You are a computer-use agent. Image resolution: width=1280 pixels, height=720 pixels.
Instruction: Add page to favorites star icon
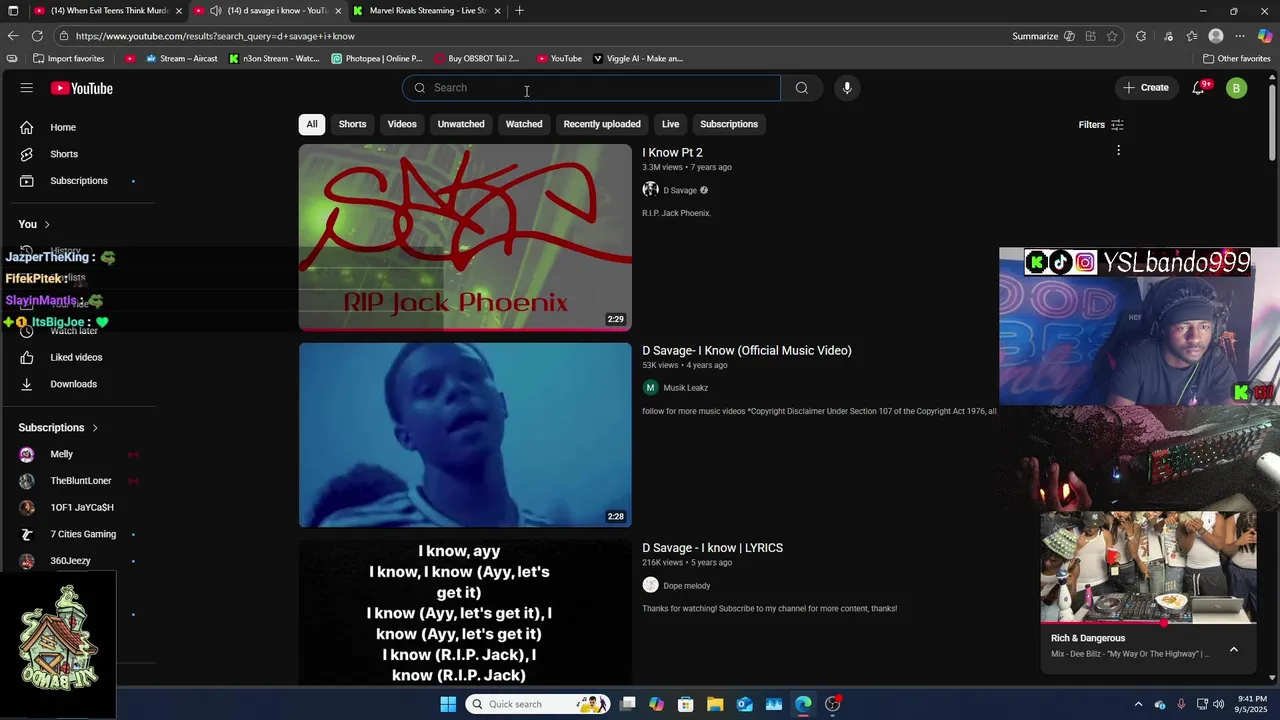(1112, 36)
